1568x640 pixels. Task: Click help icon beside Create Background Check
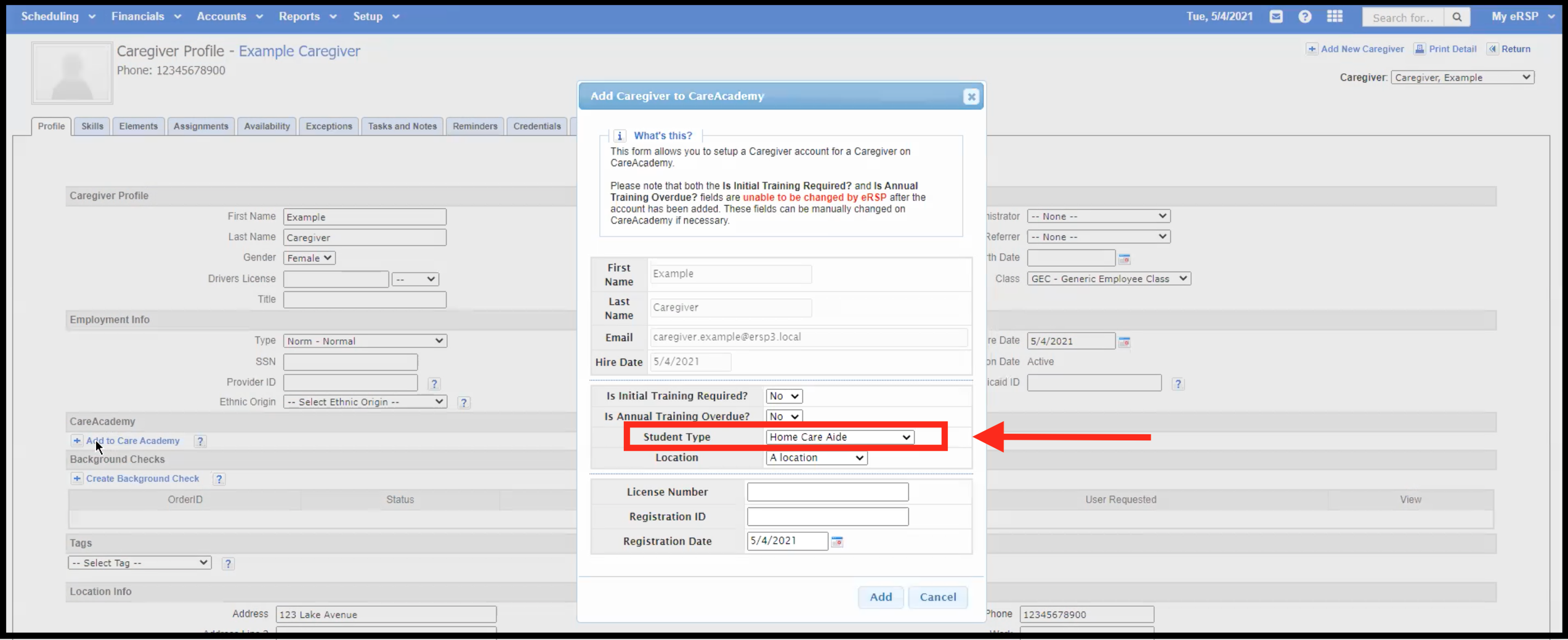(x=219, y=479)
